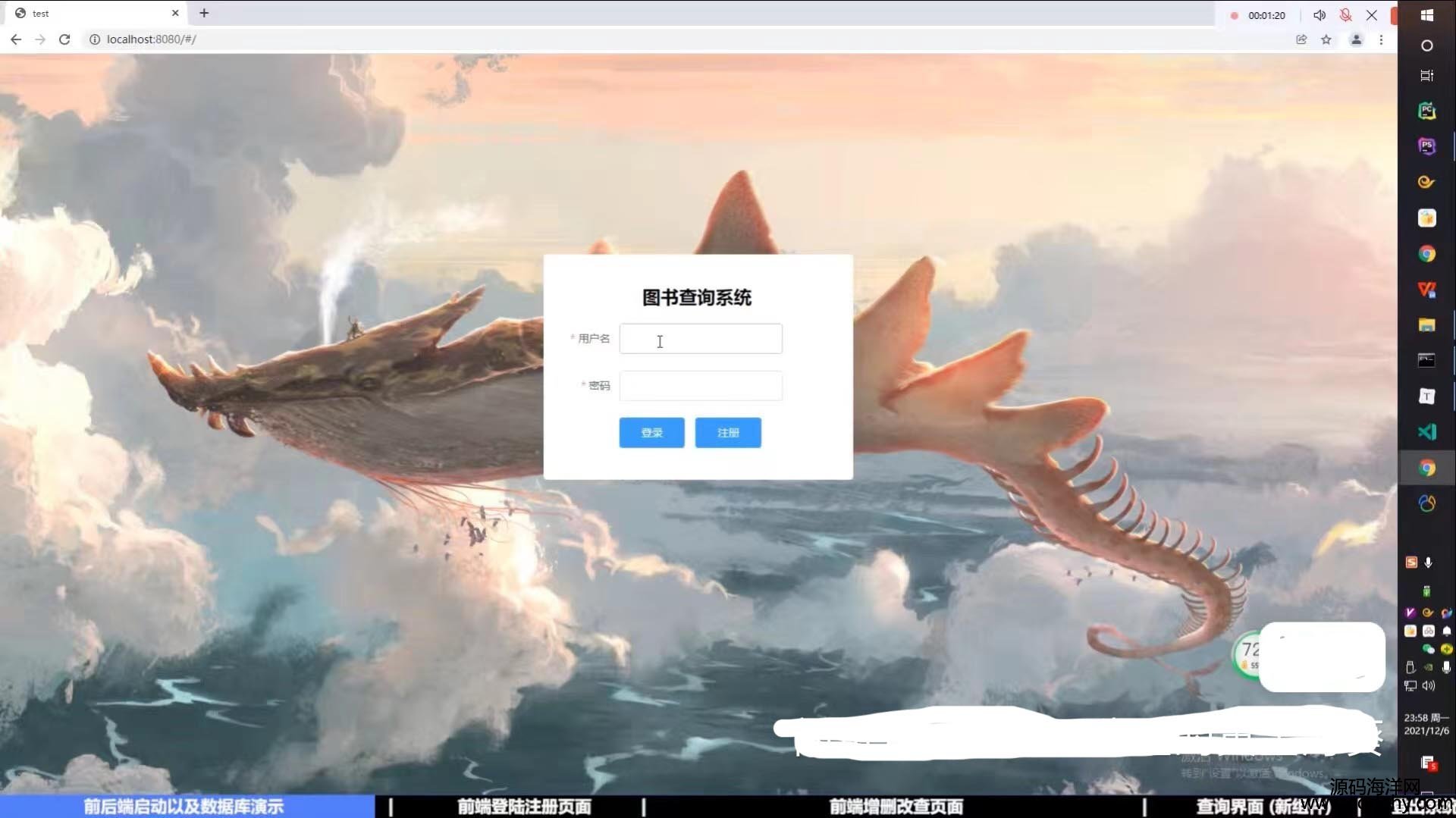The height and width of the screenshot is (818, 1456).
Task: Click the address bar URL localhost:8080
Action: click(152, 39)
